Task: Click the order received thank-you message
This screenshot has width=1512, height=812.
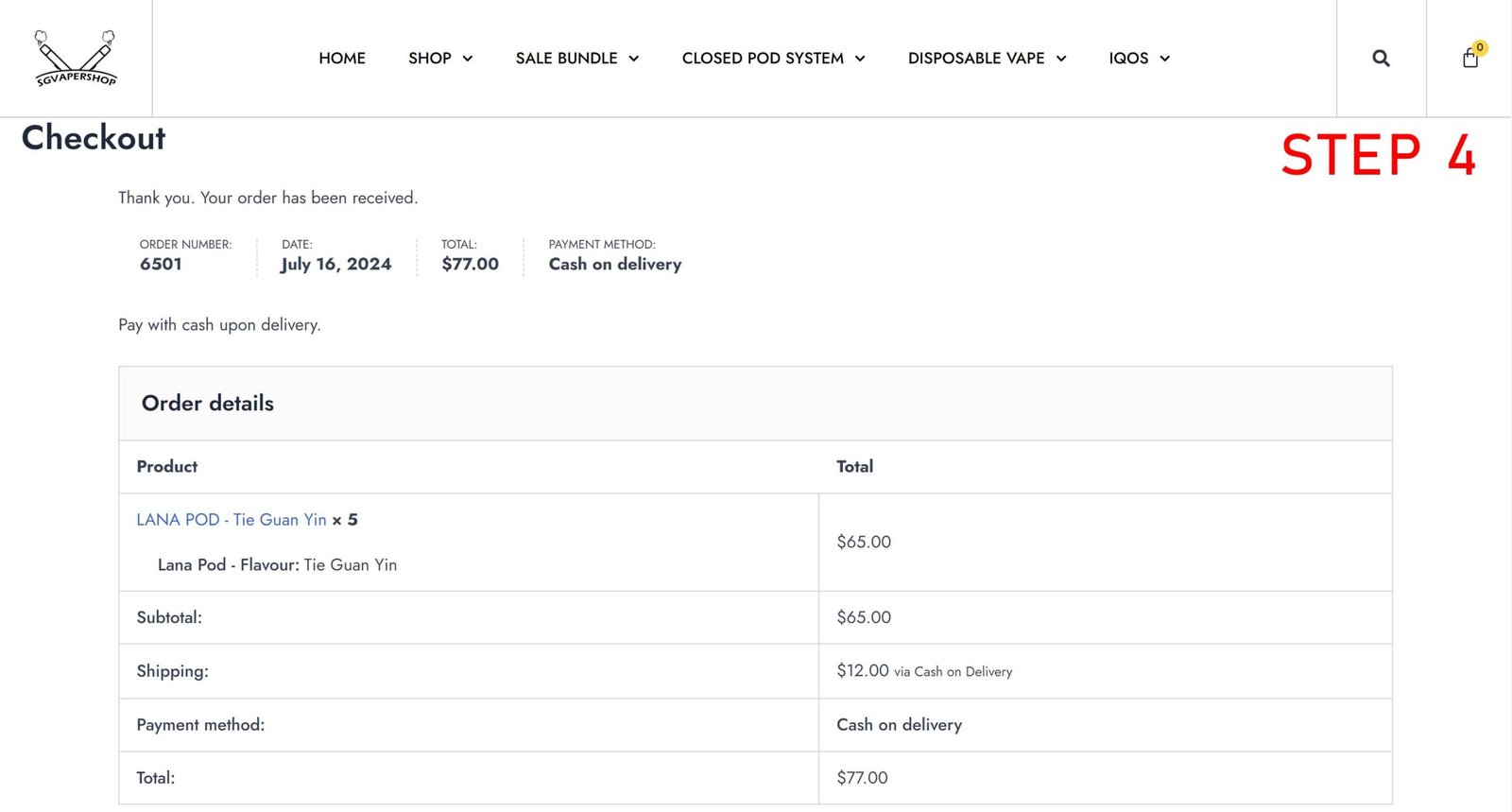Action: [x=267, y=198]
